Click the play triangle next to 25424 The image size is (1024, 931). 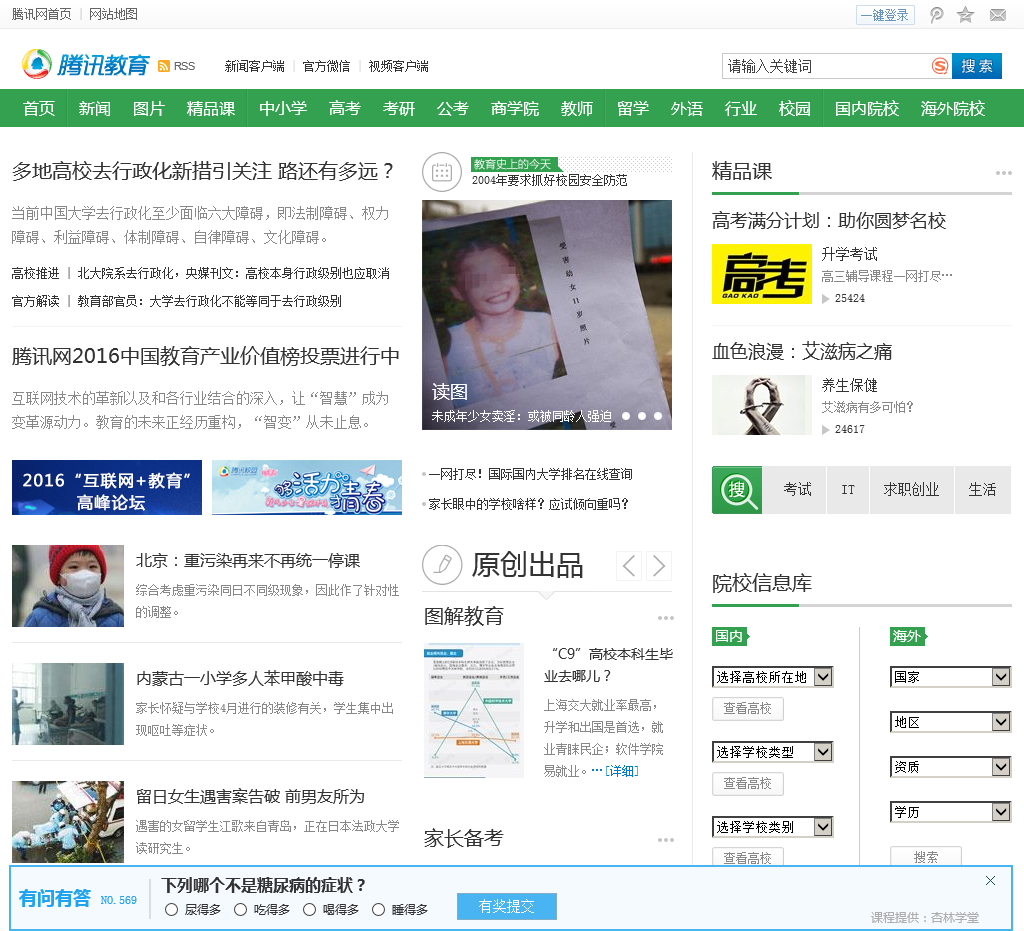point(825,298)
